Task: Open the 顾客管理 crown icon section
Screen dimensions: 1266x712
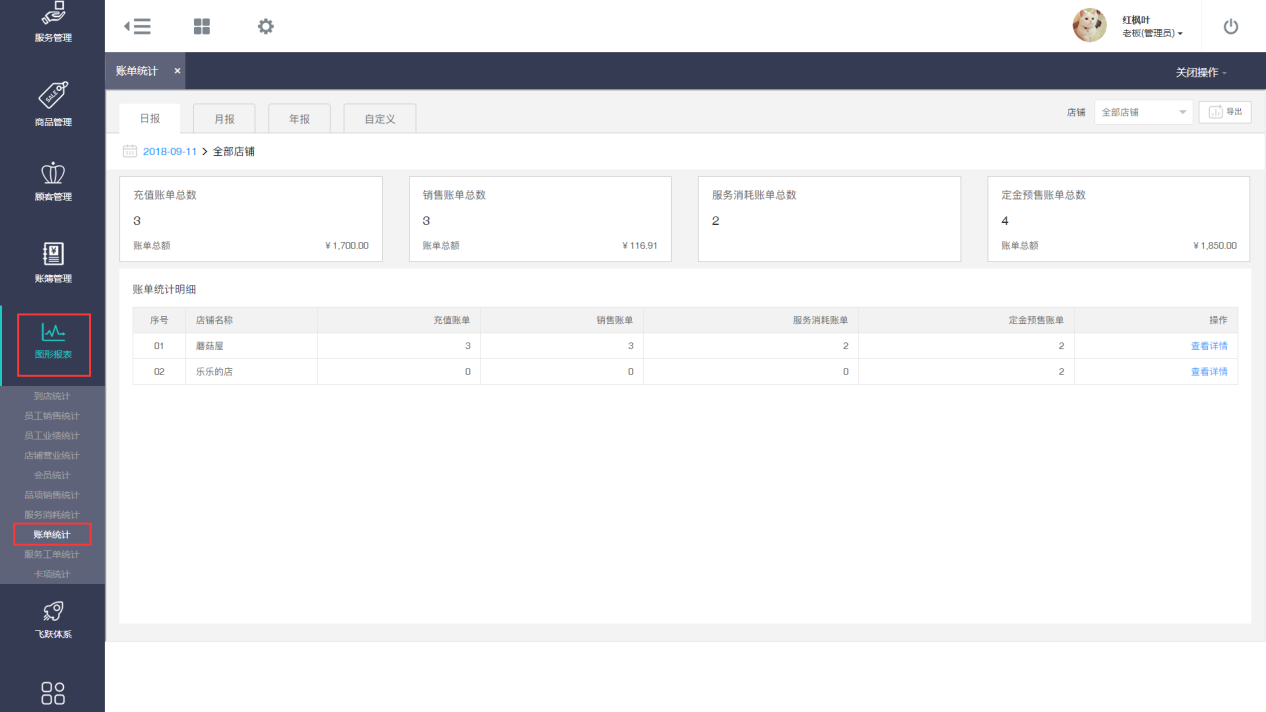Action: 52,181
